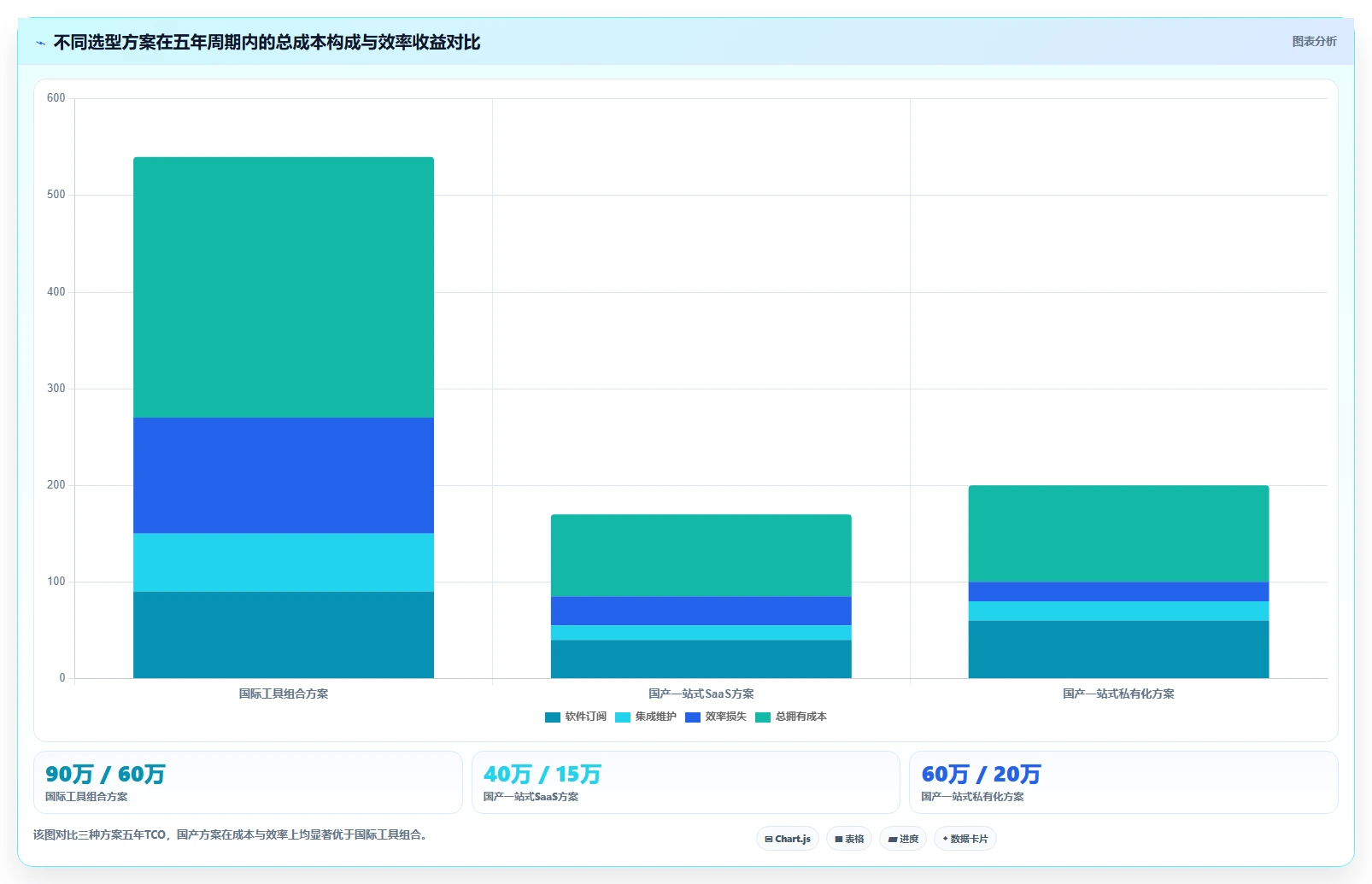This screenshot has width=1372, height=884.
Task: Click the 图表分析 label in the header
Action: click(x=1314, y=41)
